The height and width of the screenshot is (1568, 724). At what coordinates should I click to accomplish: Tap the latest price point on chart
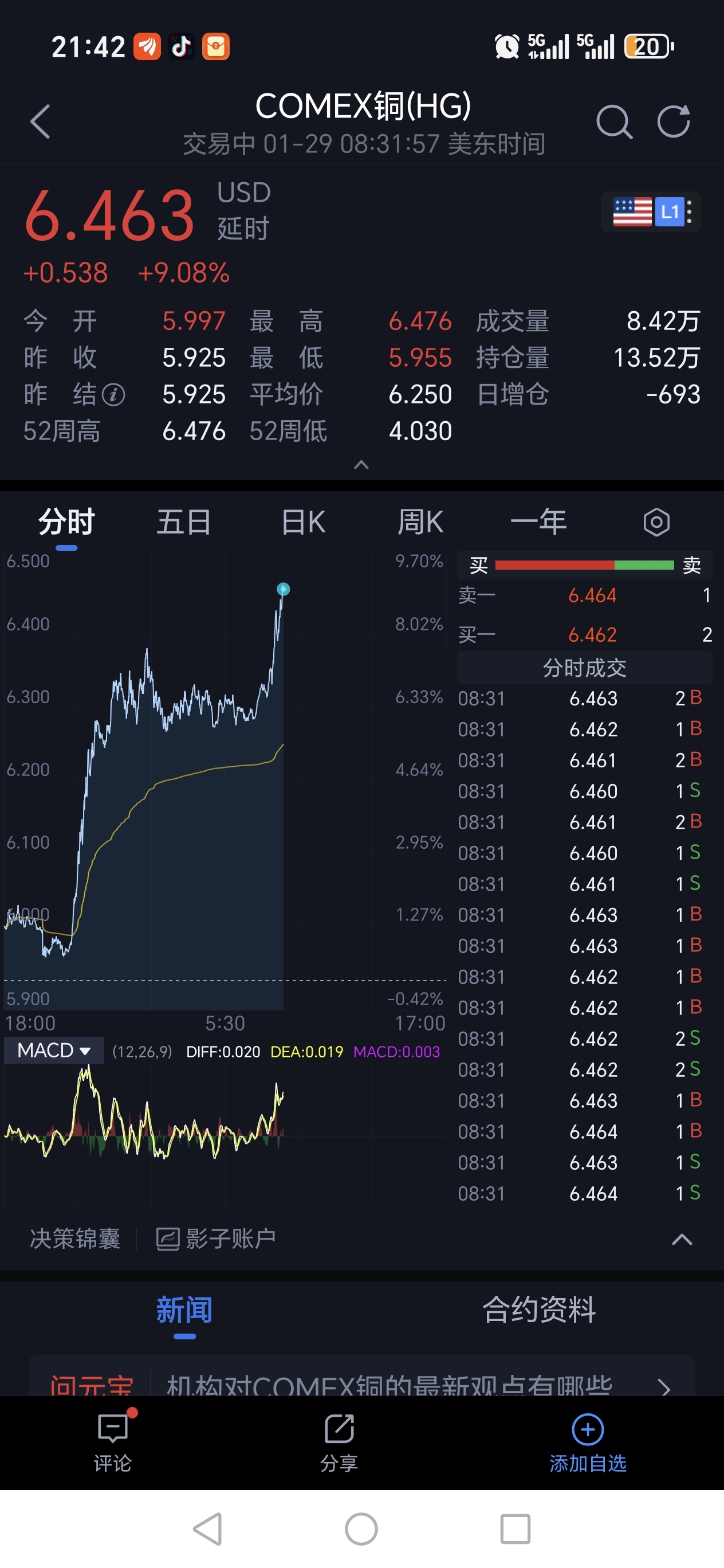(283, 589)
